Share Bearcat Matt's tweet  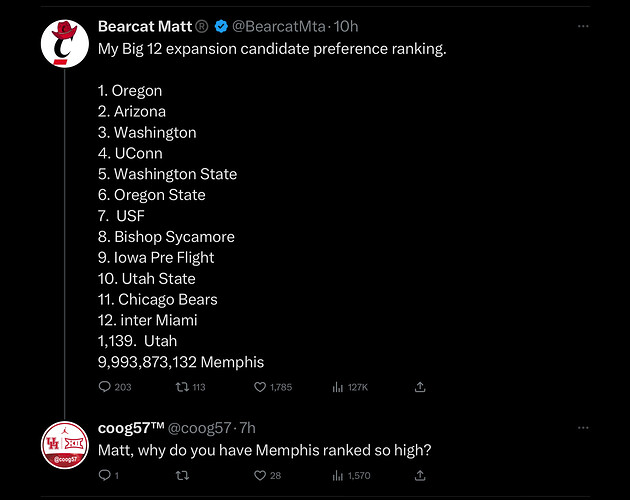coord(420,387)
